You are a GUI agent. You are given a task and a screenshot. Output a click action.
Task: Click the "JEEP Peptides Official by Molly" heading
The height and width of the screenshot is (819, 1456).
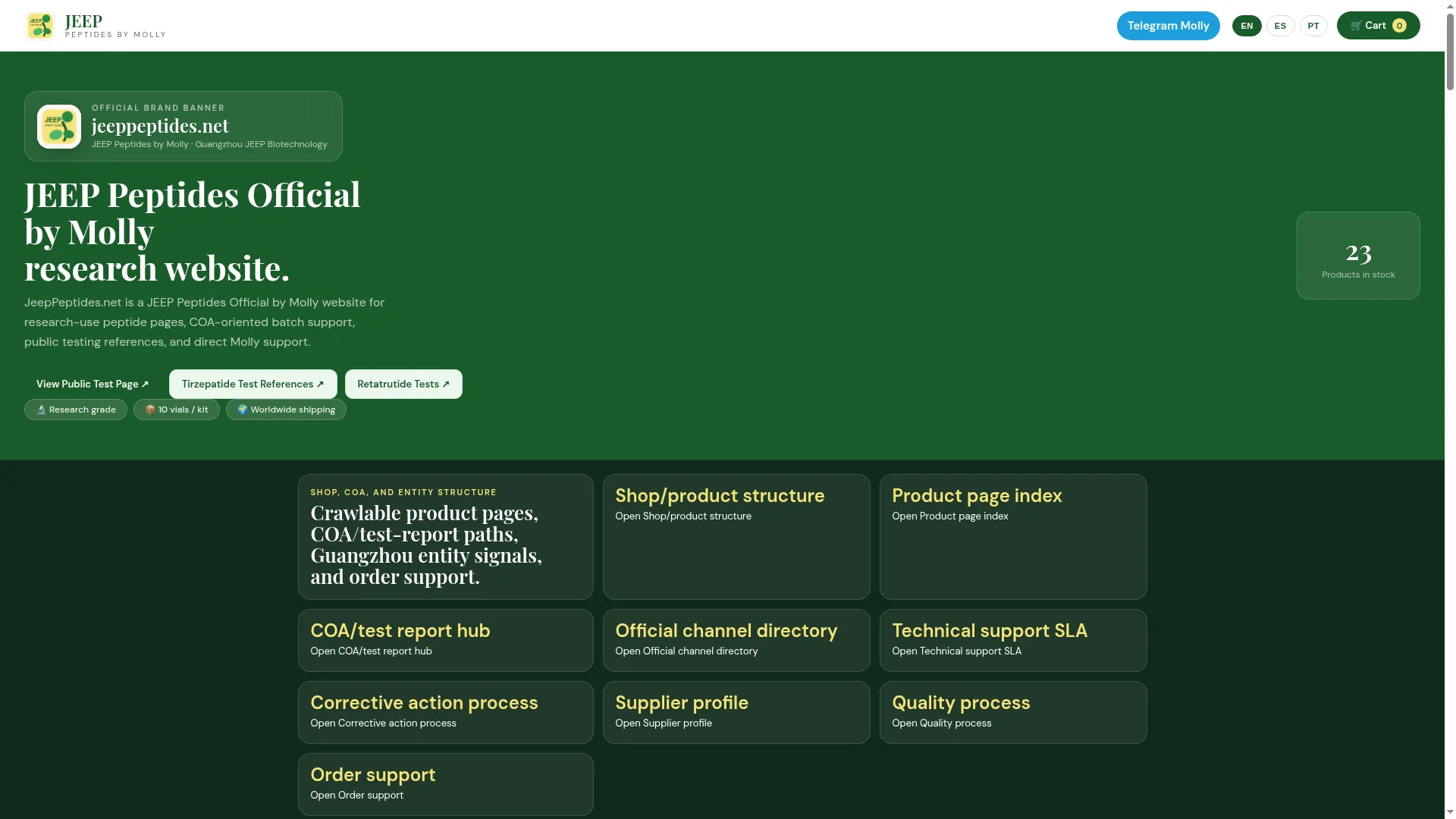(193, 231)
